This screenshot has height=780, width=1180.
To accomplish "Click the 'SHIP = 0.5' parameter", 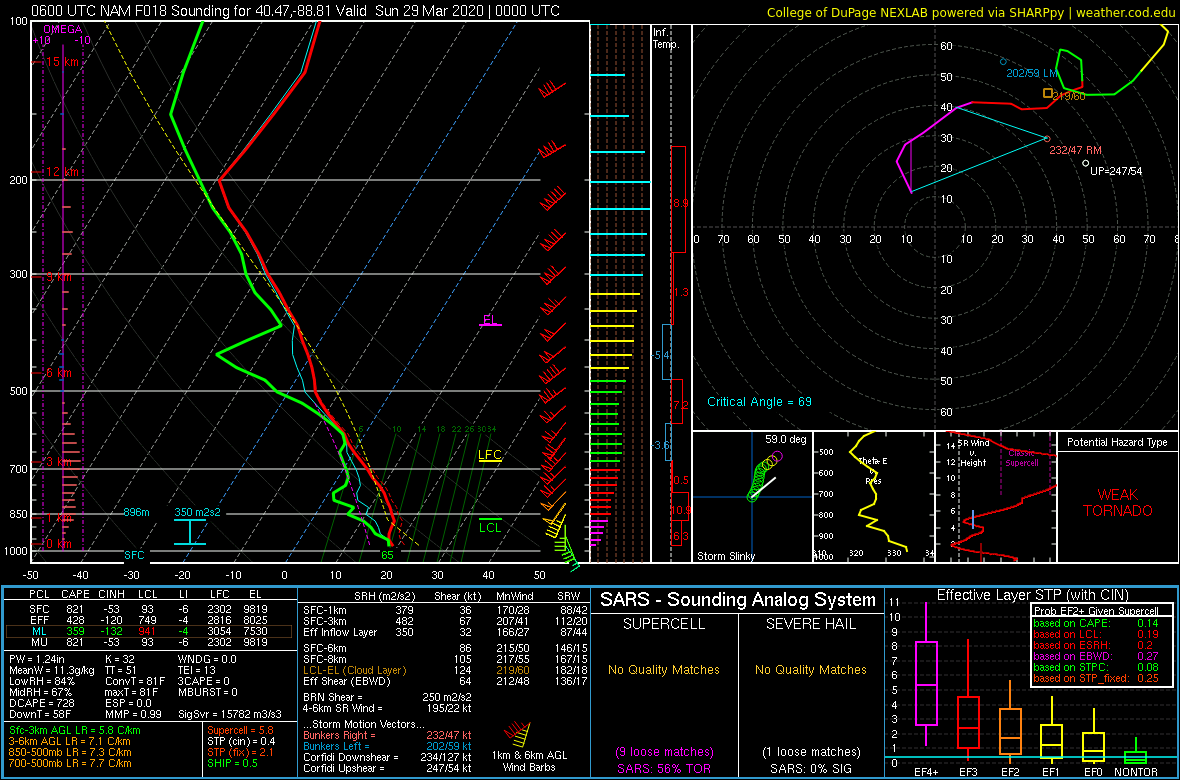I will tap(233, 763).
